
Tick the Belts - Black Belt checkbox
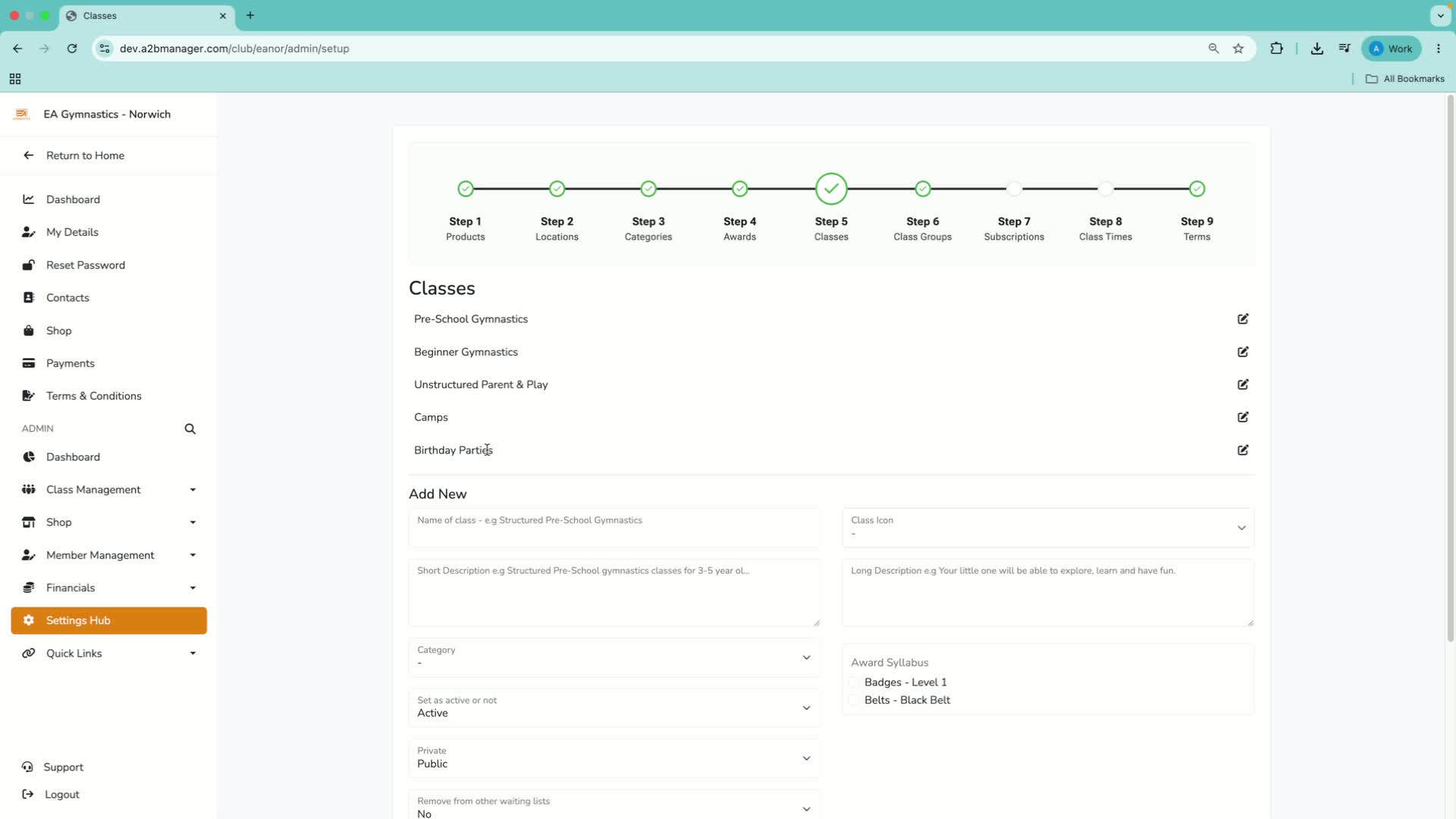(x=854, y=700)
